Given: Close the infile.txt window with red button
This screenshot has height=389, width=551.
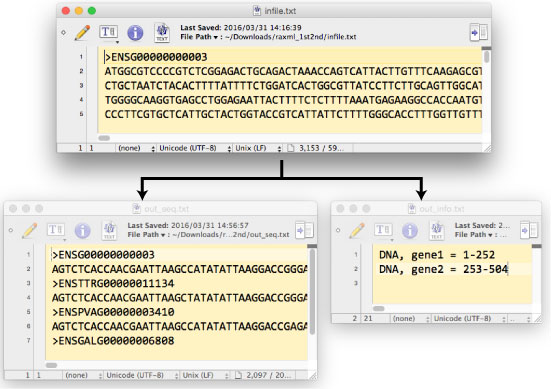Looking at the screenshot, I should (66, 11).
